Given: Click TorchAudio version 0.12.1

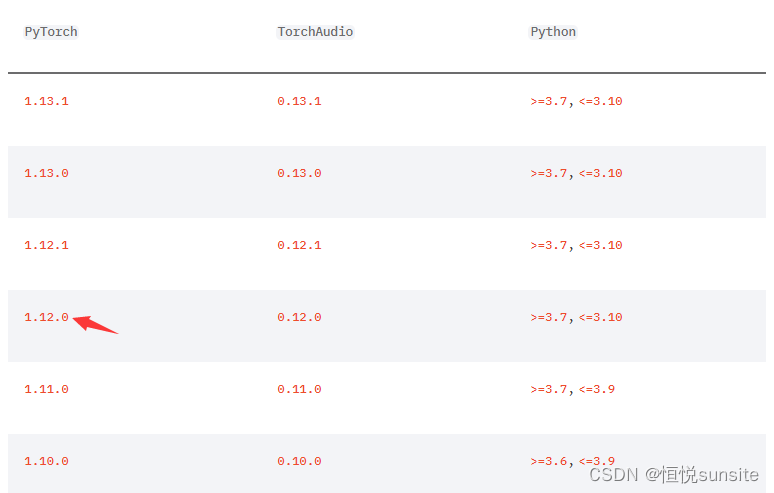Looking at the screenshot, I should click(299, 245).
